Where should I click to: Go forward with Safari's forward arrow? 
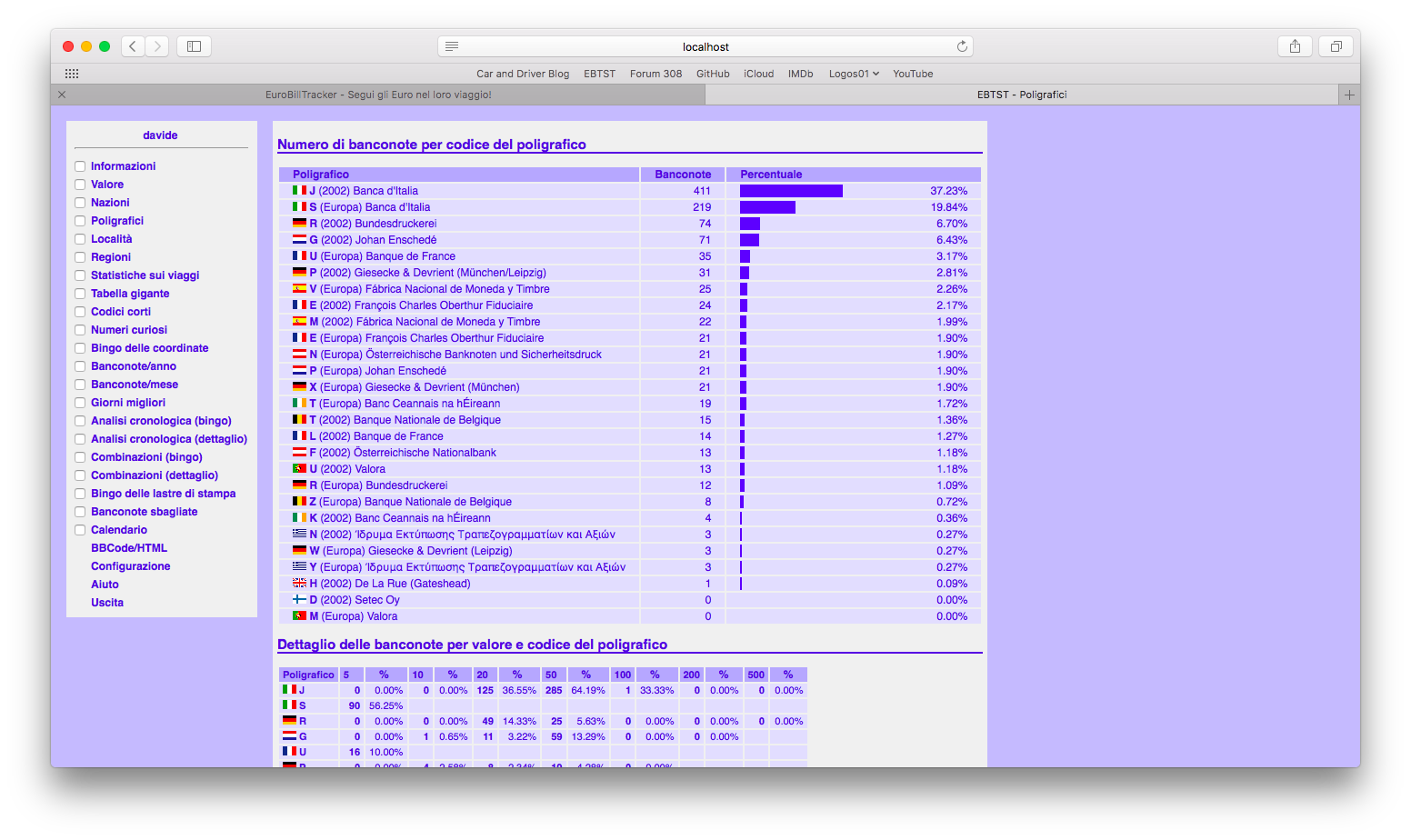[157, 46]
